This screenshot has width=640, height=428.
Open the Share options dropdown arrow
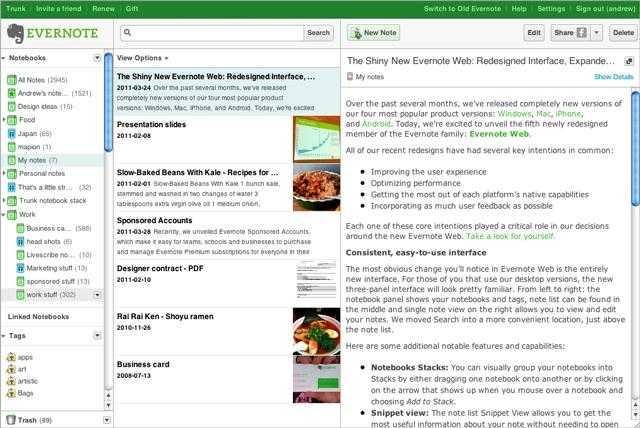(x=597, y=33)
